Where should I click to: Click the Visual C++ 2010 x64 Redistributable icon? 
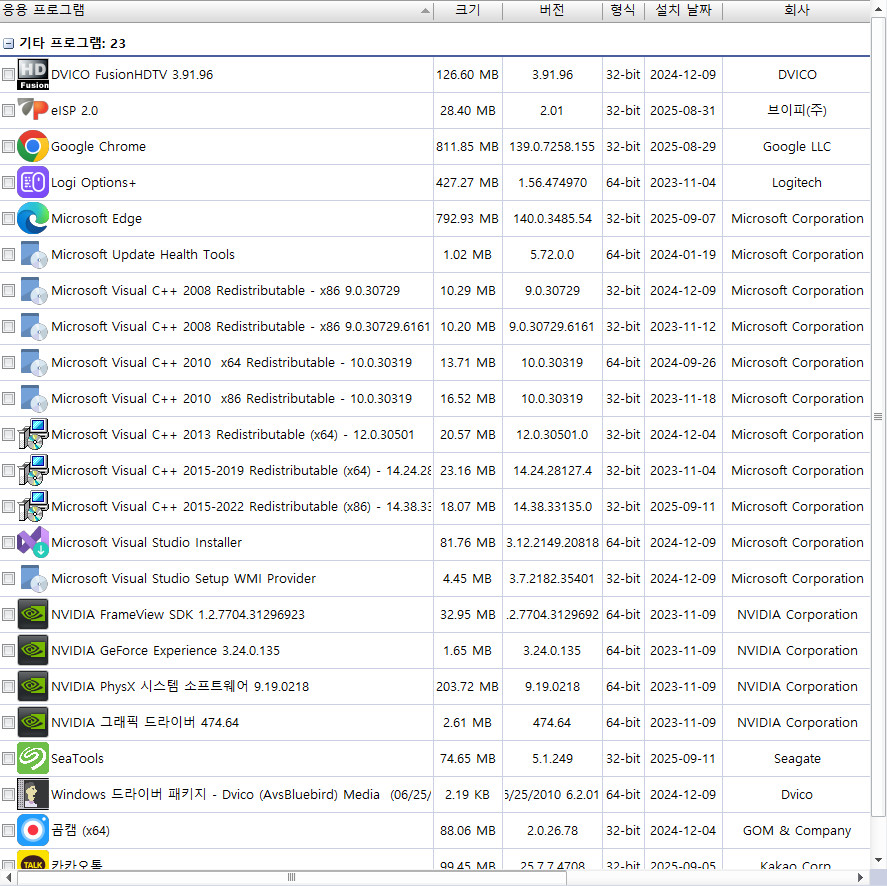coord(33,363)
